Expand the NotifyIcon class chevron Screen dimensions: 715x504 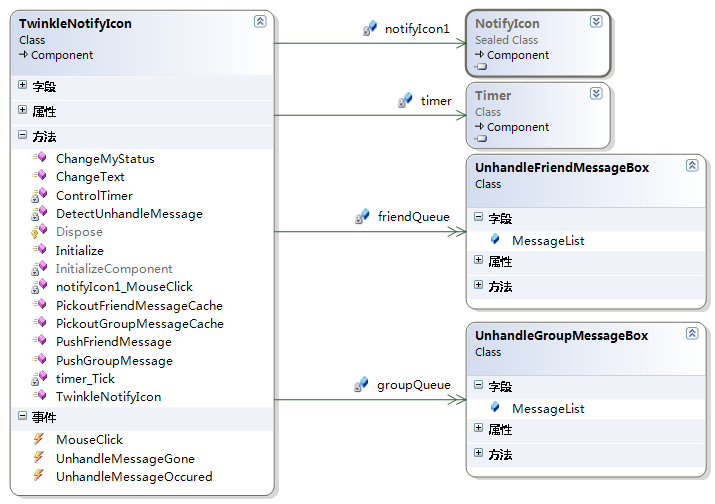(x=596, y=21)
